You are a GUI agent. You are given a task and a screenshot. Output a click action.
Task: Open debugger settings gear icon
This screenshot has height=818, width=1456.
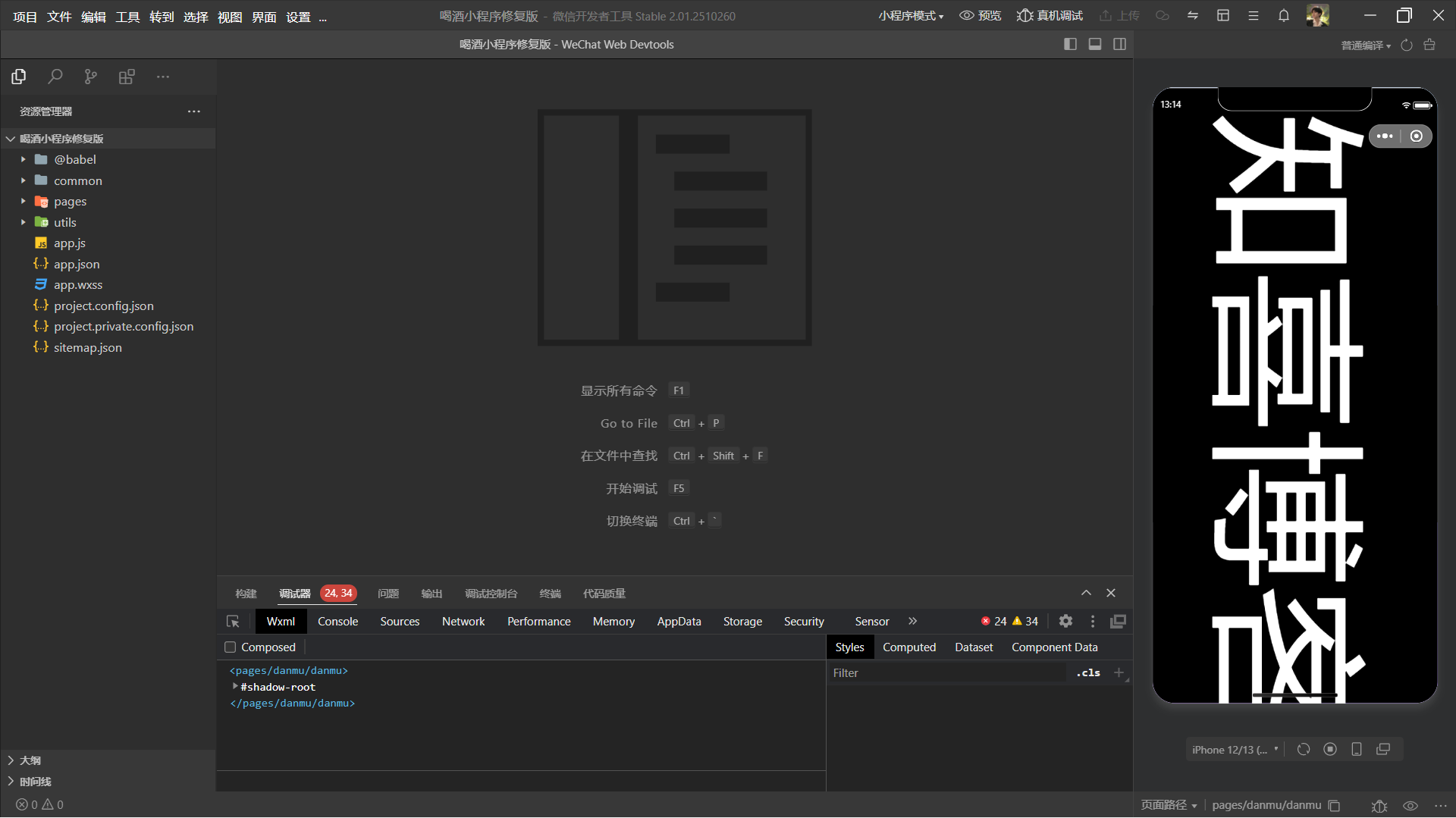tap(1065, 622)
